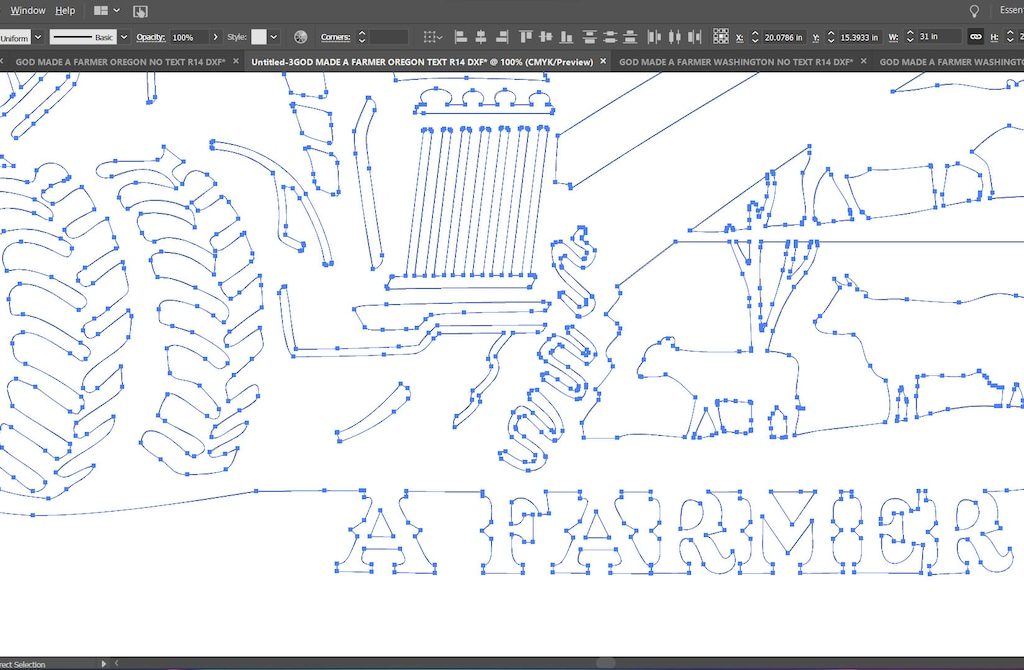
Task: Open the Opacity panel link
Action: point(150,37)
